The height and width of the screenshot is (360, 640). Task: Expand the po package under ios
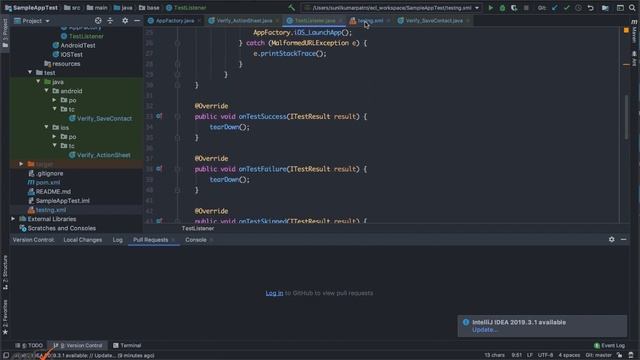(54, 136)
